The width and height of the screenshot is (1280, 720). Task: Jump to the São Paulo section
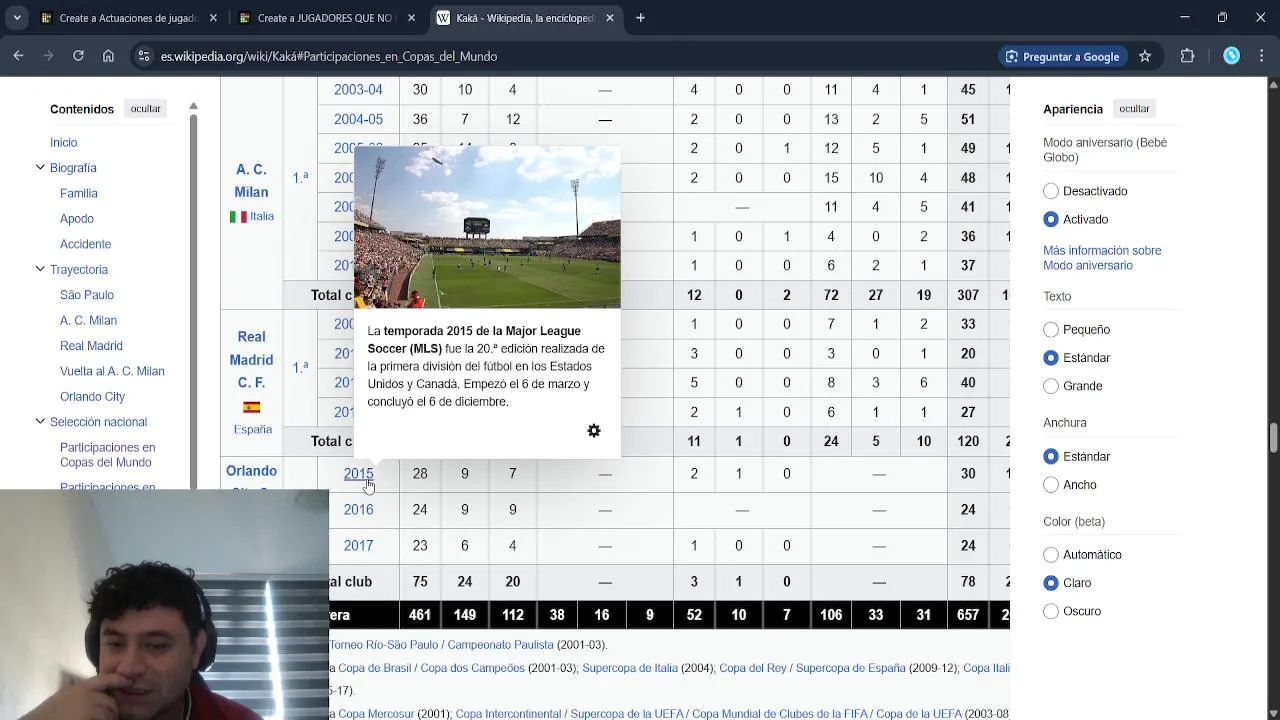87,295
